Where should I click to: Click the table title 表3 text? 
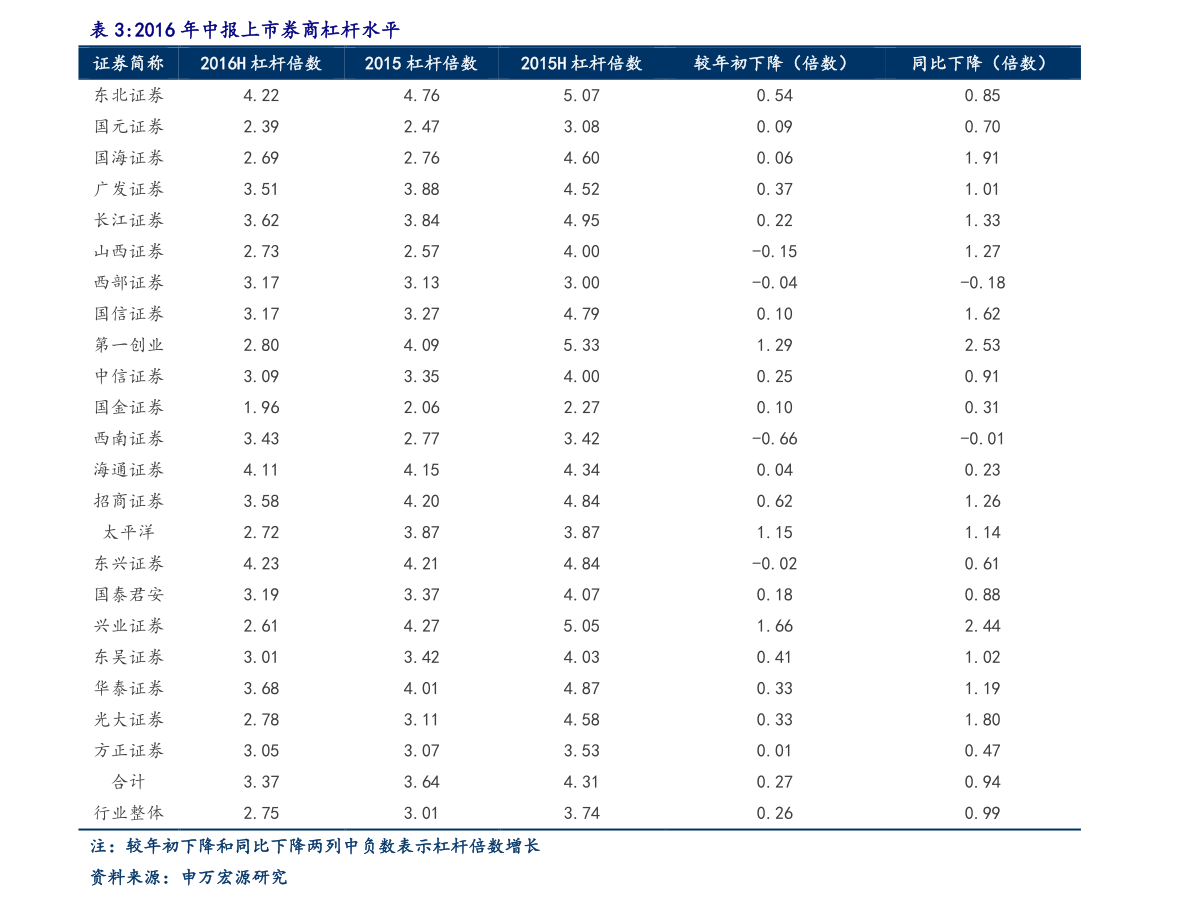point(245,30)
